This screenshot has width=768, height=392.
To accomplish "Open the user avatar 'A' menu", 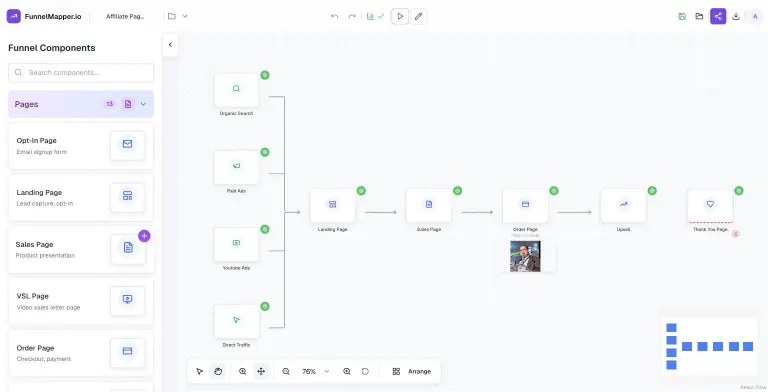I will 755,16.
